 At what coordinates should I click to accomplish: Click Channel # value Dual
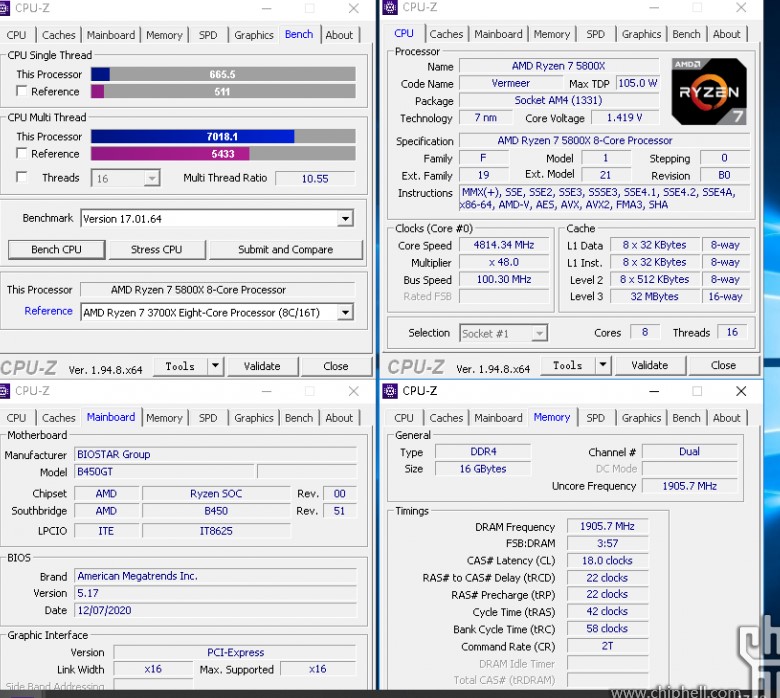pyautogui.click(x=689, y=451)
